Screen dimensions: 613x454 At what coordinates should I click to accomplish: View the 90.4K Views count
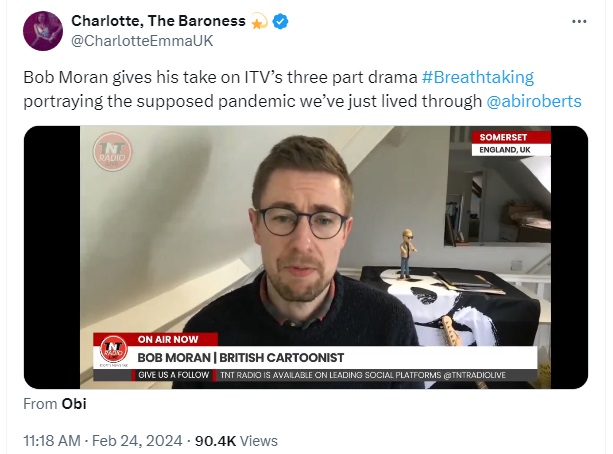click(x=236, y=441)
